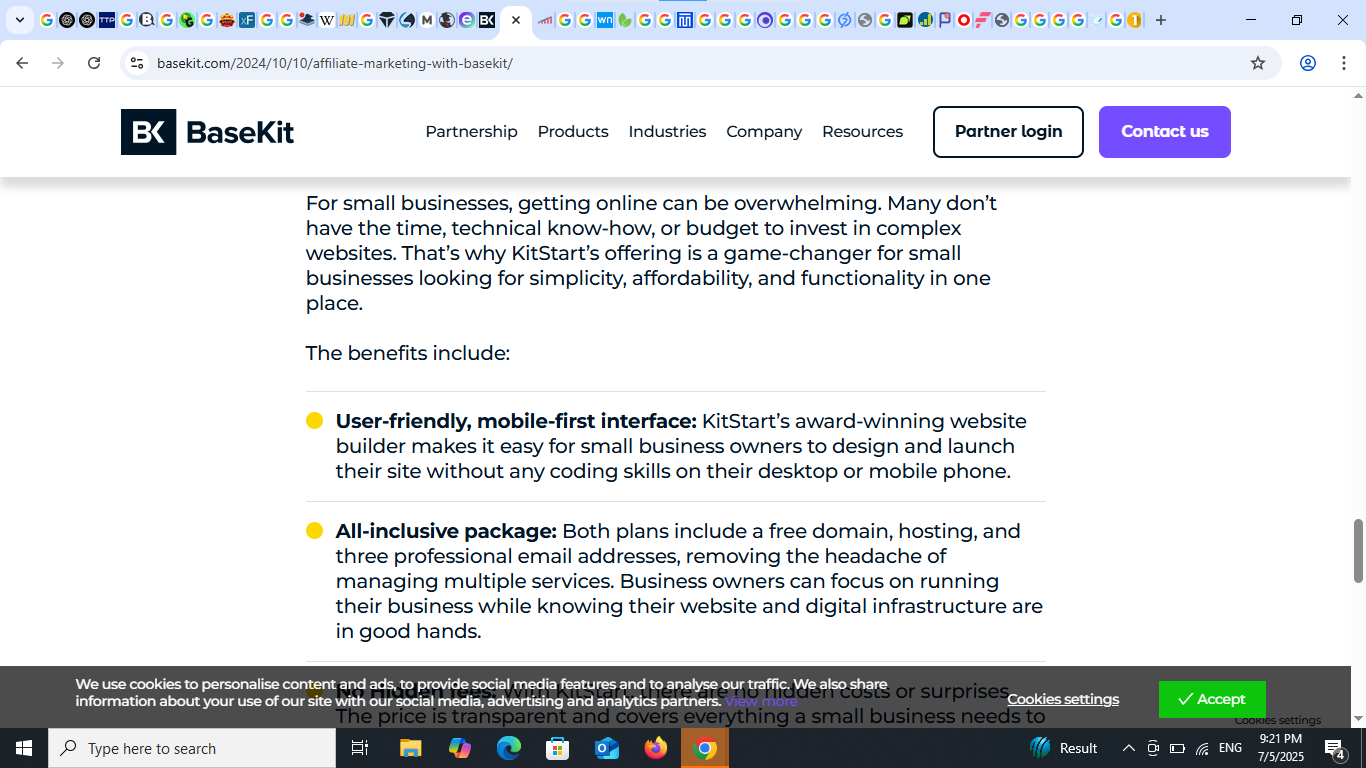Open the Result widget on the taskbar
Image resolution: width=1366 pixels, height=768 pixels.
[1064, 748]
